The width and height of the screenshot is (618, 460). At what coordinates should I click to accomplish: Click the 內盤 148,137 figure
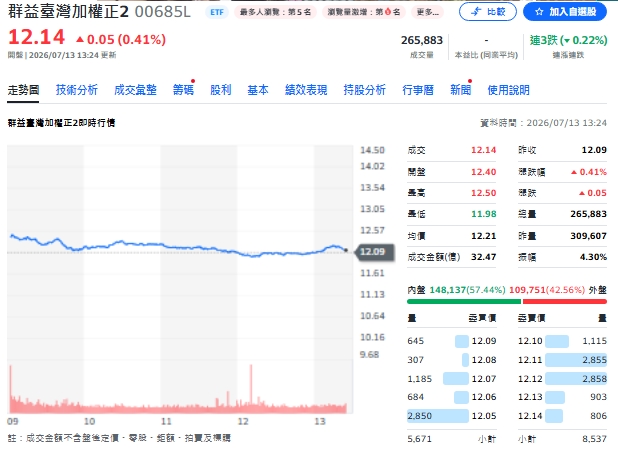[448, 290]
